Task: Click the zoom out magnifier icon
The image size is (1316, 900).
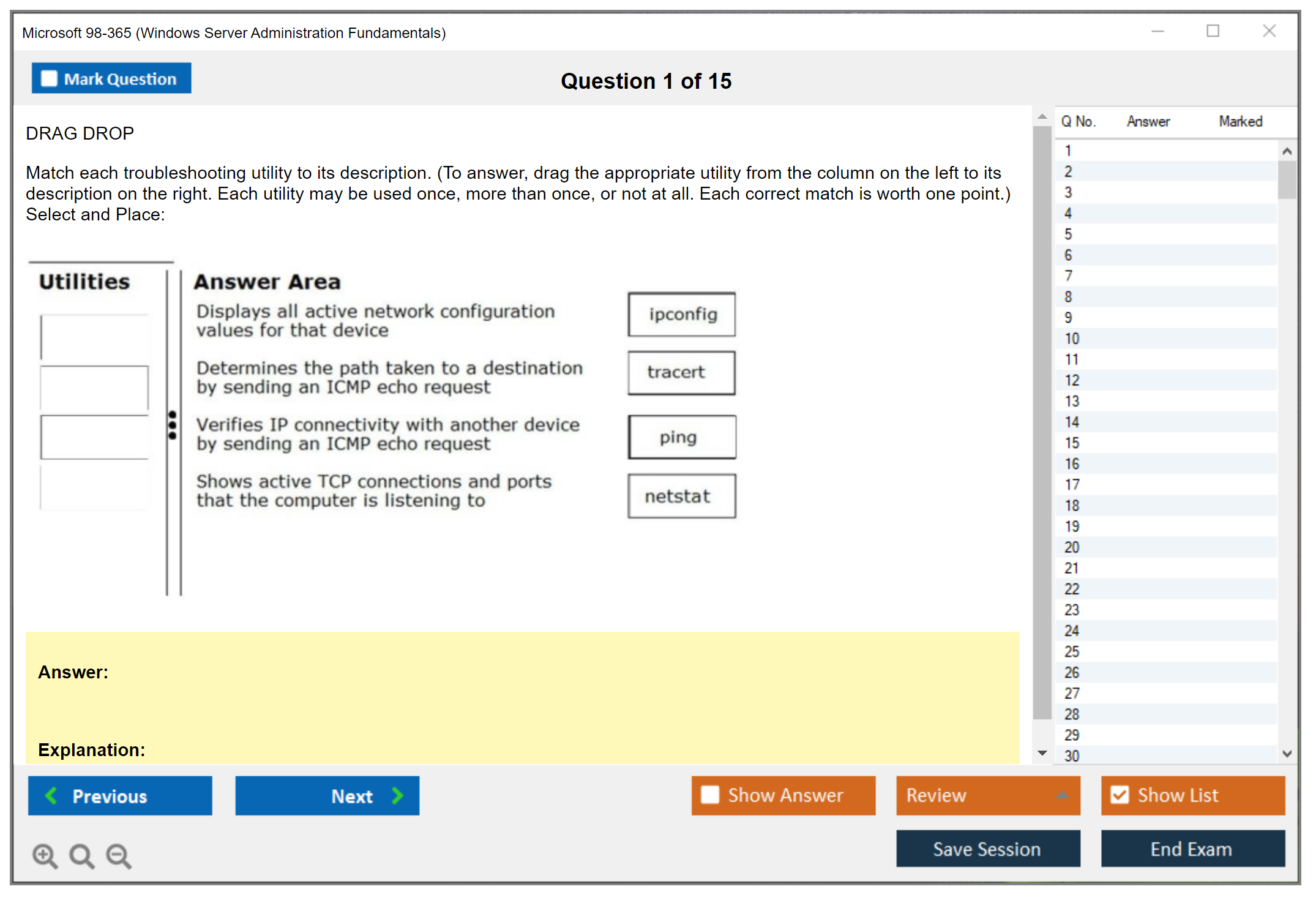Action: [x=118, y=855]
